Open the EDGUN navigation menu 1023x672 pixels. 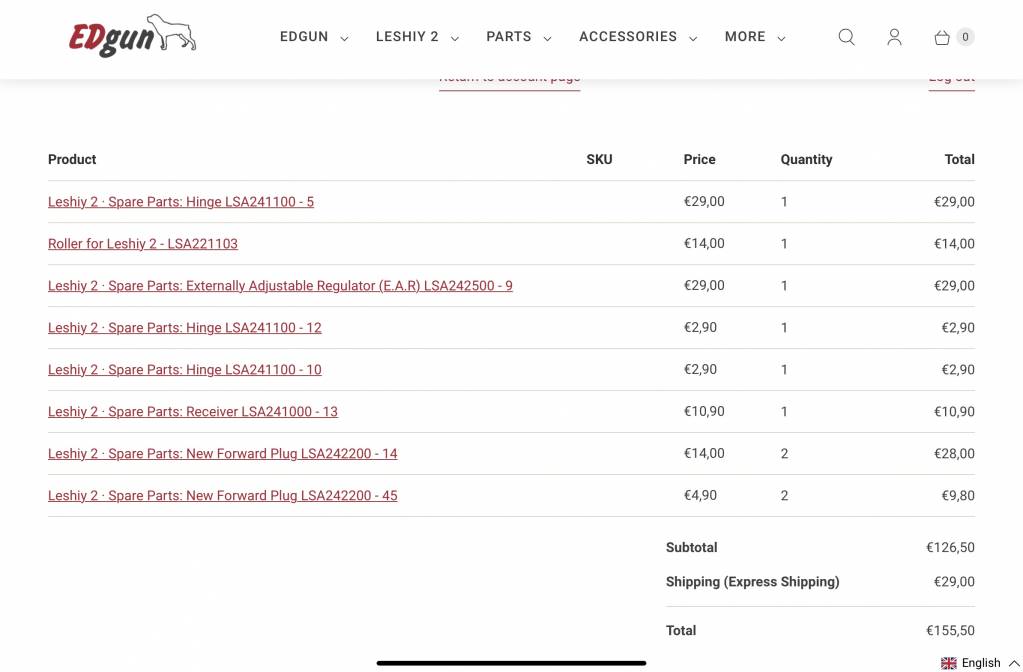pos(304,37)
